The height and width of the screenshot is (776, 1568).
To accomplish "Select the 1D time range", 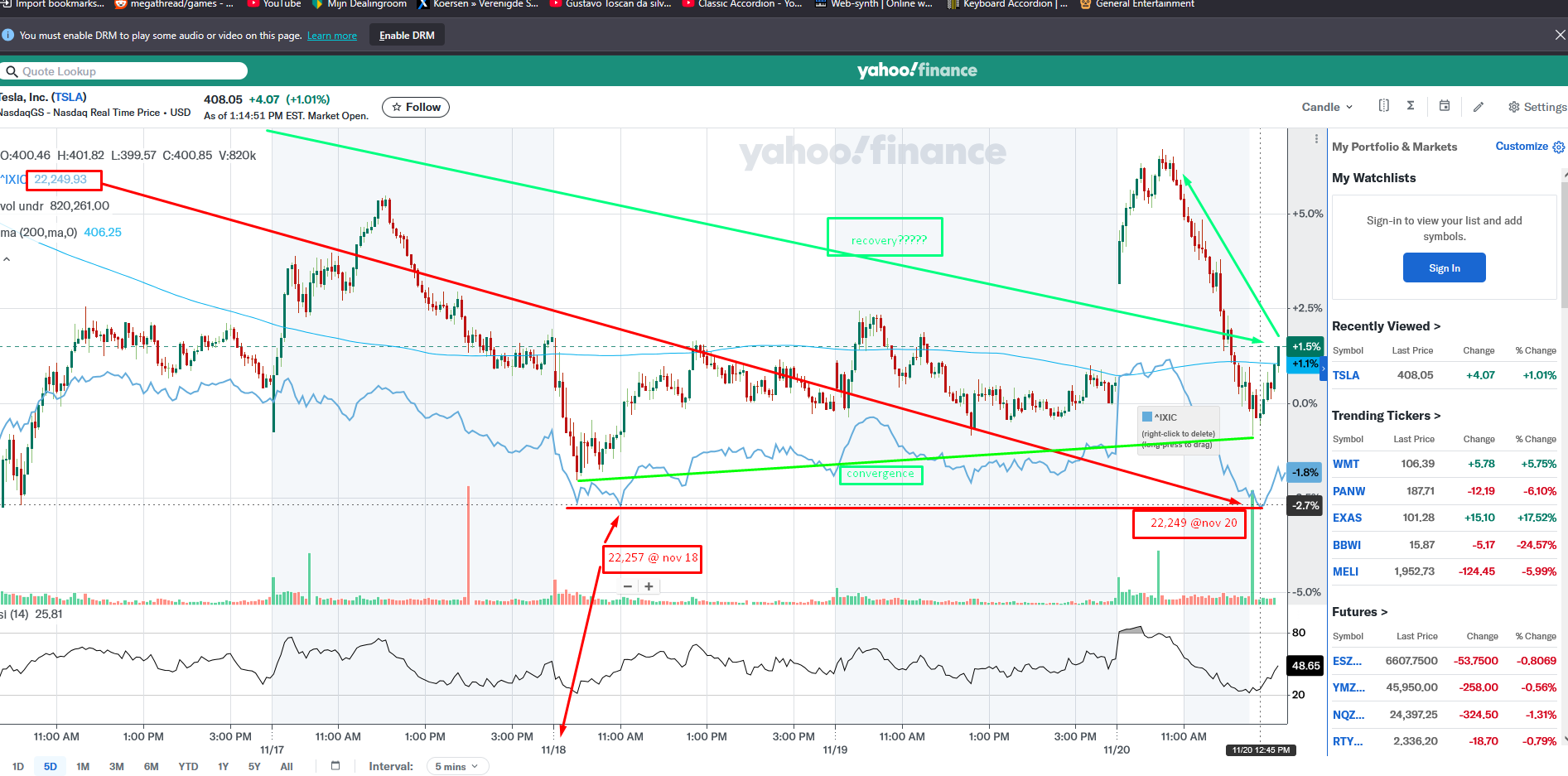I will tap(18, 766).
